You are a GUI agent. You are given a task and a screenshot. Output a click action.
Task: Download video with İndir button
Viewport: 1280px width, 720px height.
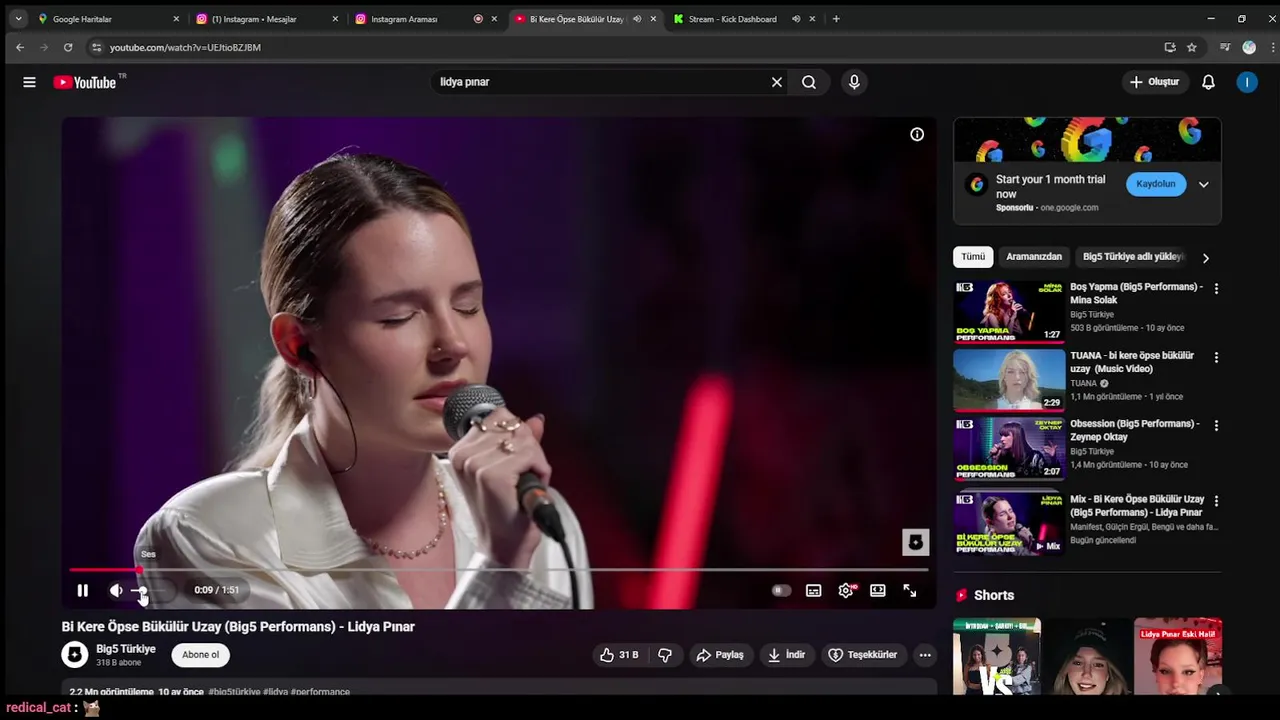(x=786, y=655)
